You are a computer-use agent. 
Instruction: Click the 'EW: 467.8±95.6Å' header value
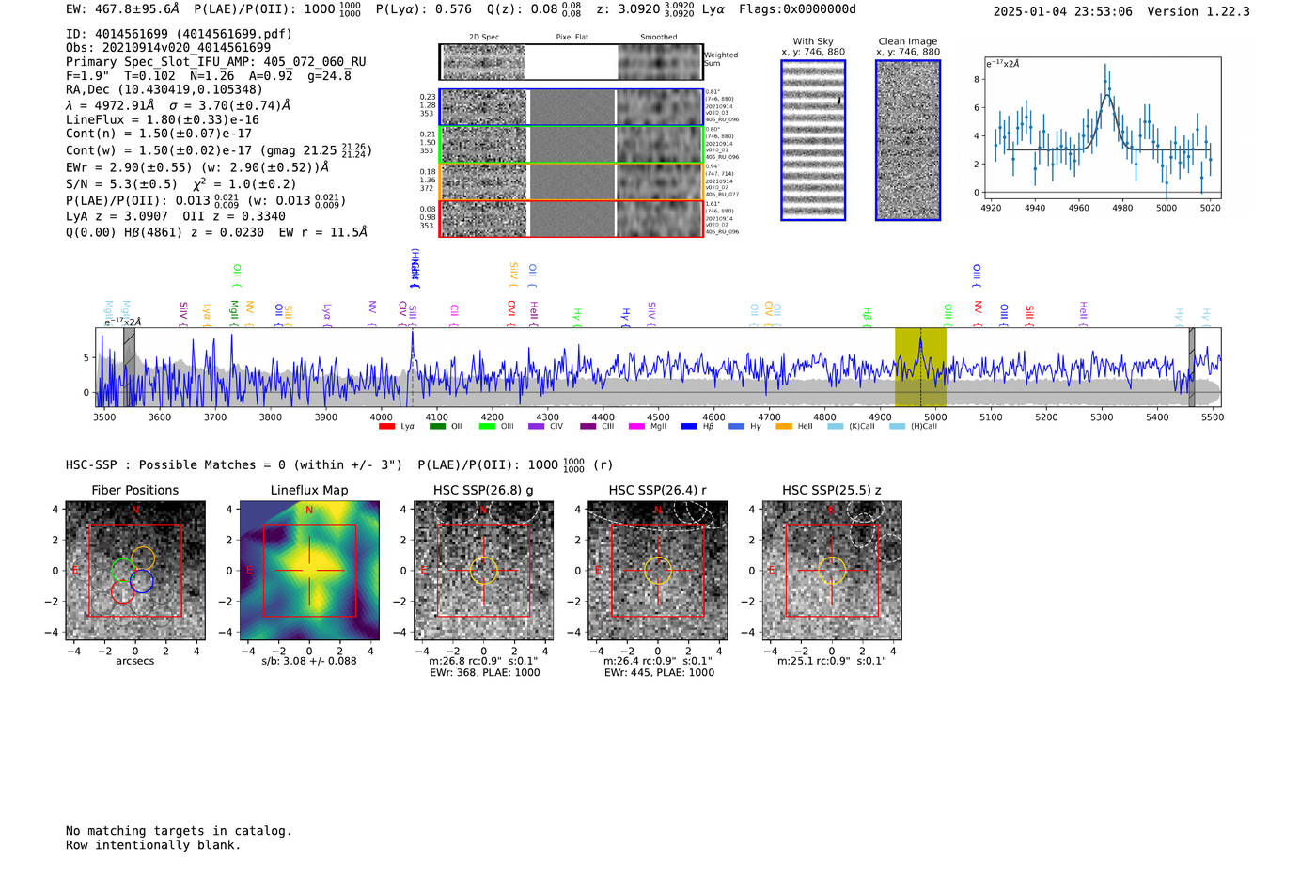pyautogui.click(x=122, y=9)
